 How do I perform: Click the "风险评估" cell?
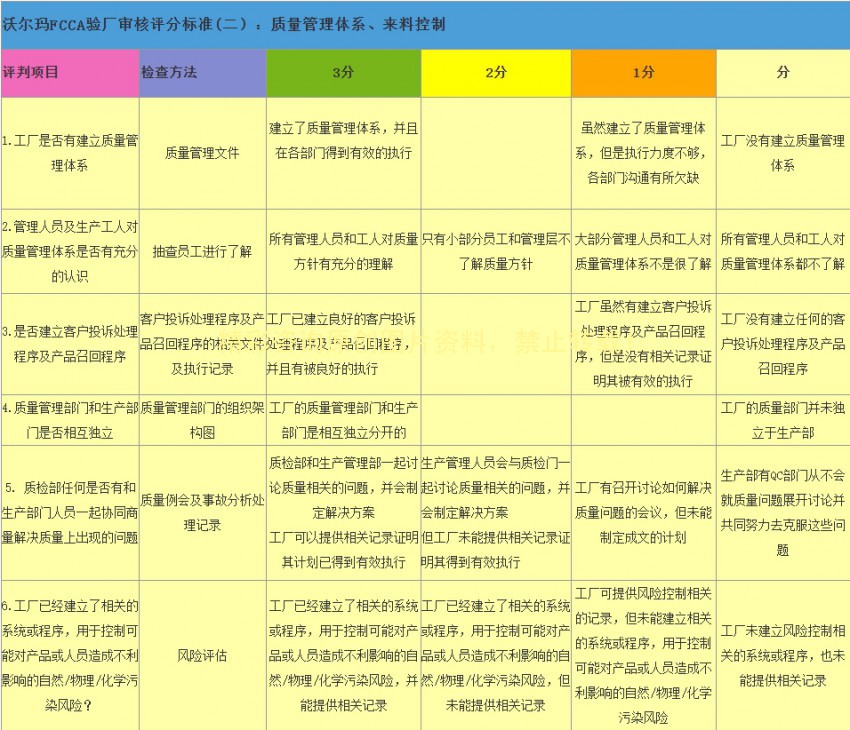click(203, 656)
